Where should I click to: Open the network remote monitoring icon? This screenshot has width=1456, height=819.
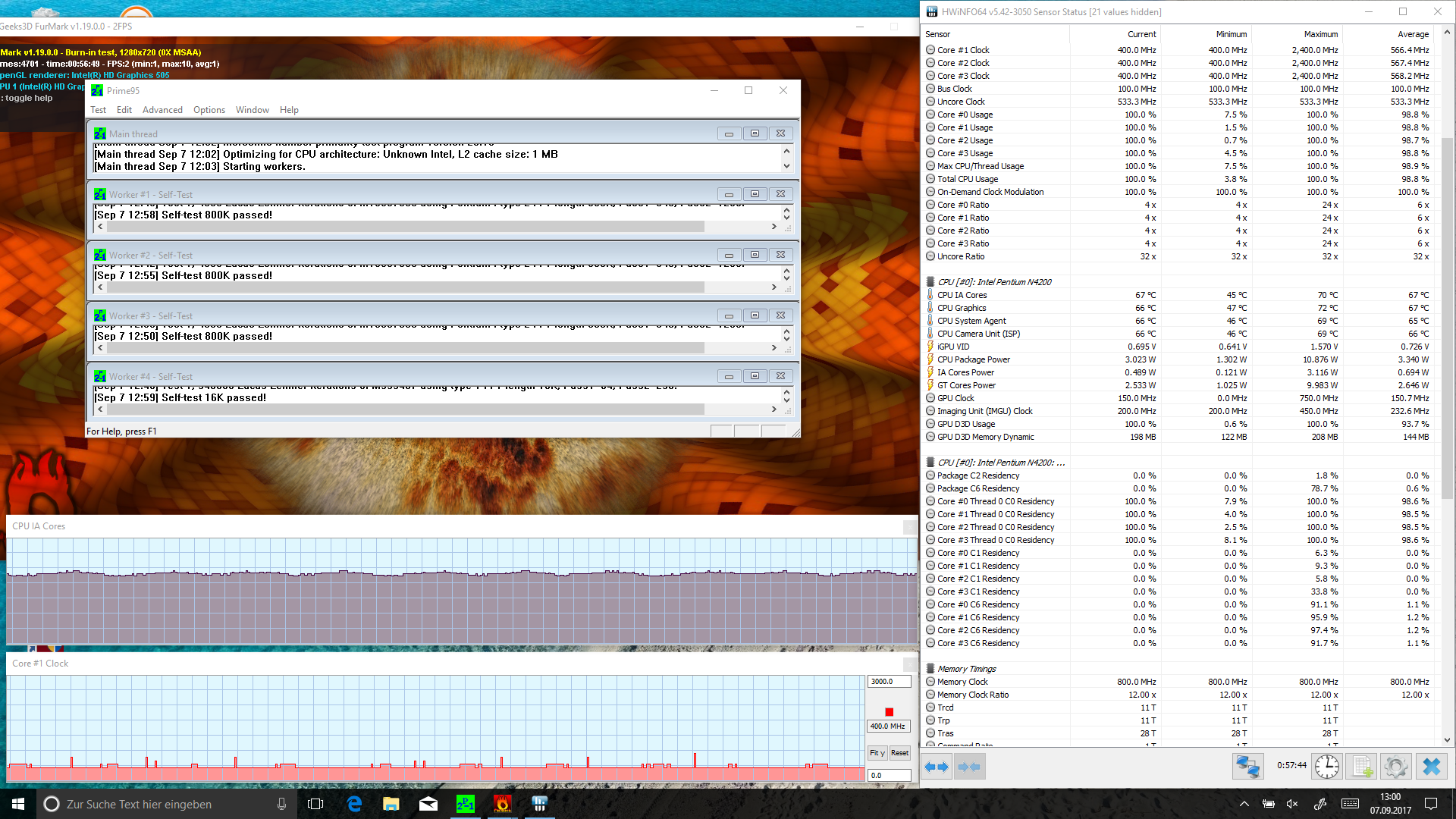pyautogui.click(x=1247, y=767)
